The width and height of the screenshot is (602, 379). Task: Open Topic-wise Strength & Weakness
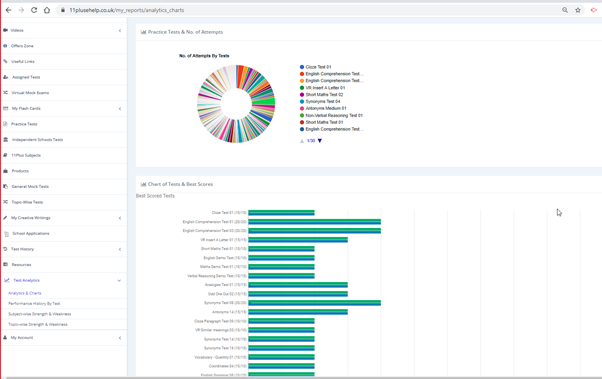pos(38,324)
